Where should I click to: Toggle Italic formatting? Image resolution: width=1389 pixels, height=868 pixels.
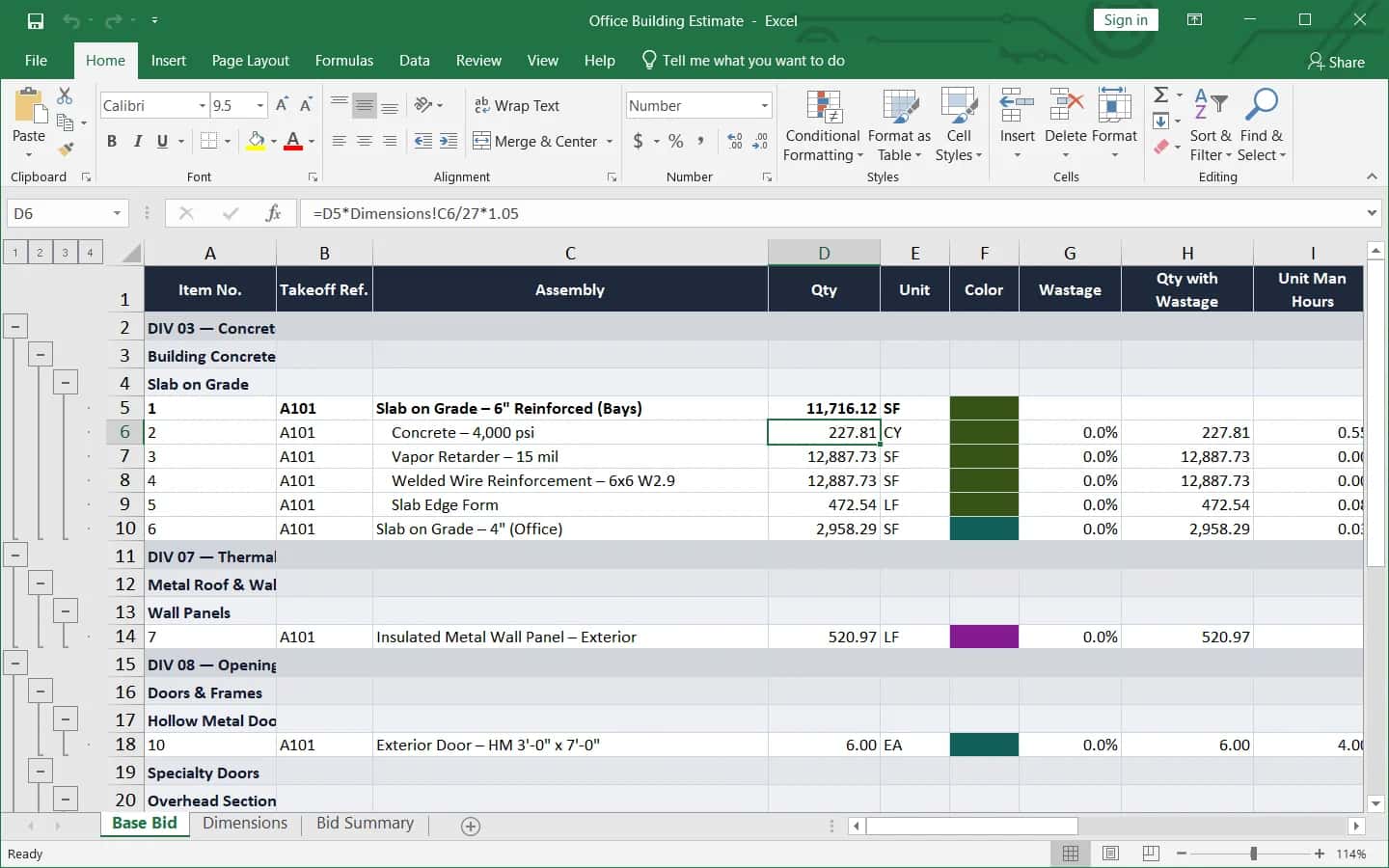(x=137, y=141)
